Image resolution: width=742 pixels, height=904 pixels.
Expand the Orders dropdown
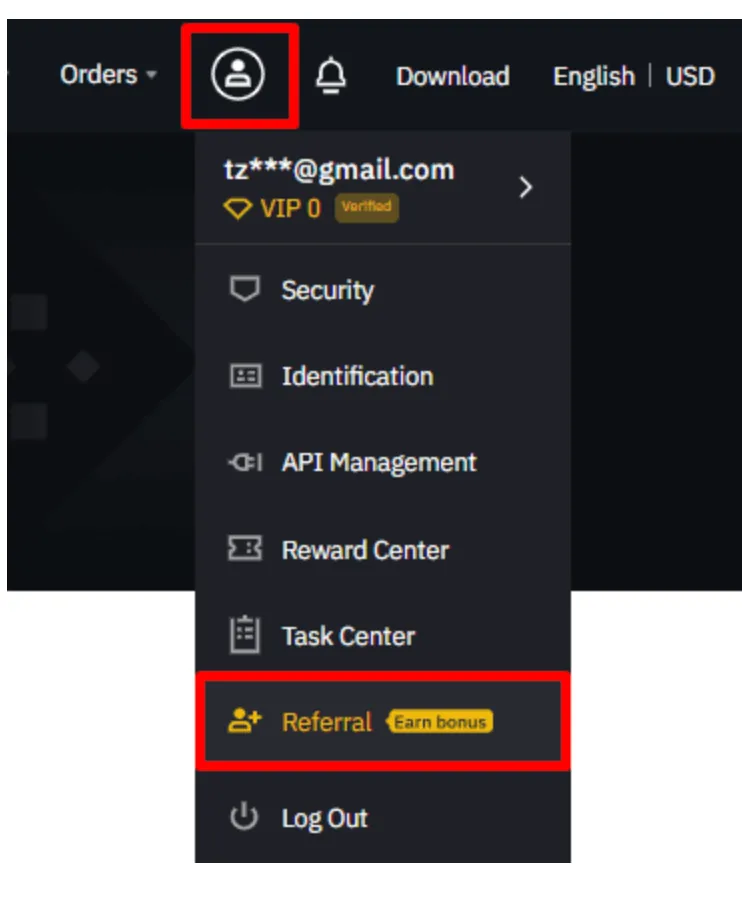click(x=108, y=74)
